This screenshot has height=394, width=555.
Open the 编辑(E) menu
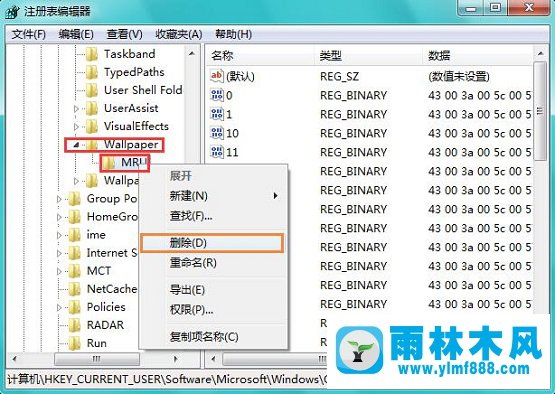[76, 35]
